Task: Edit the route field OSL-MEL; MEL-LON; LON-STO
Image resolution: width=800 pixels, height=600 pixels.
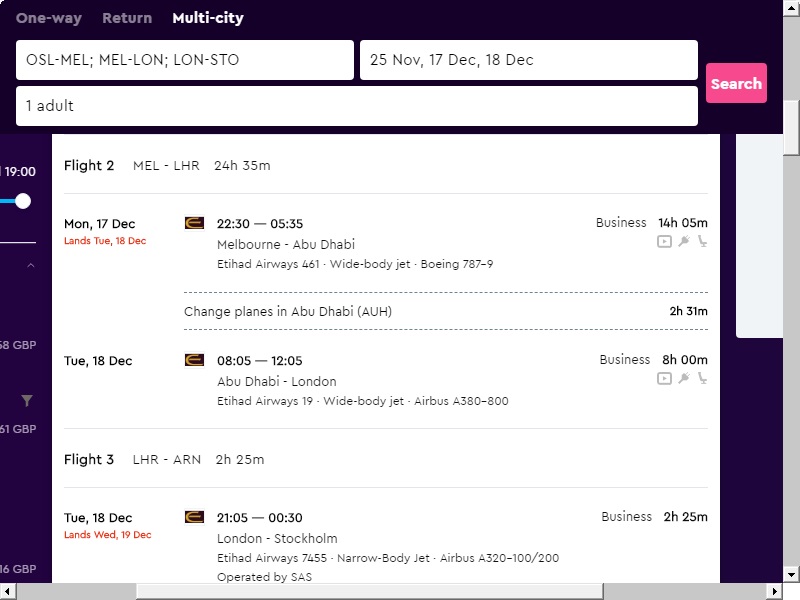Action: (185, 60)
